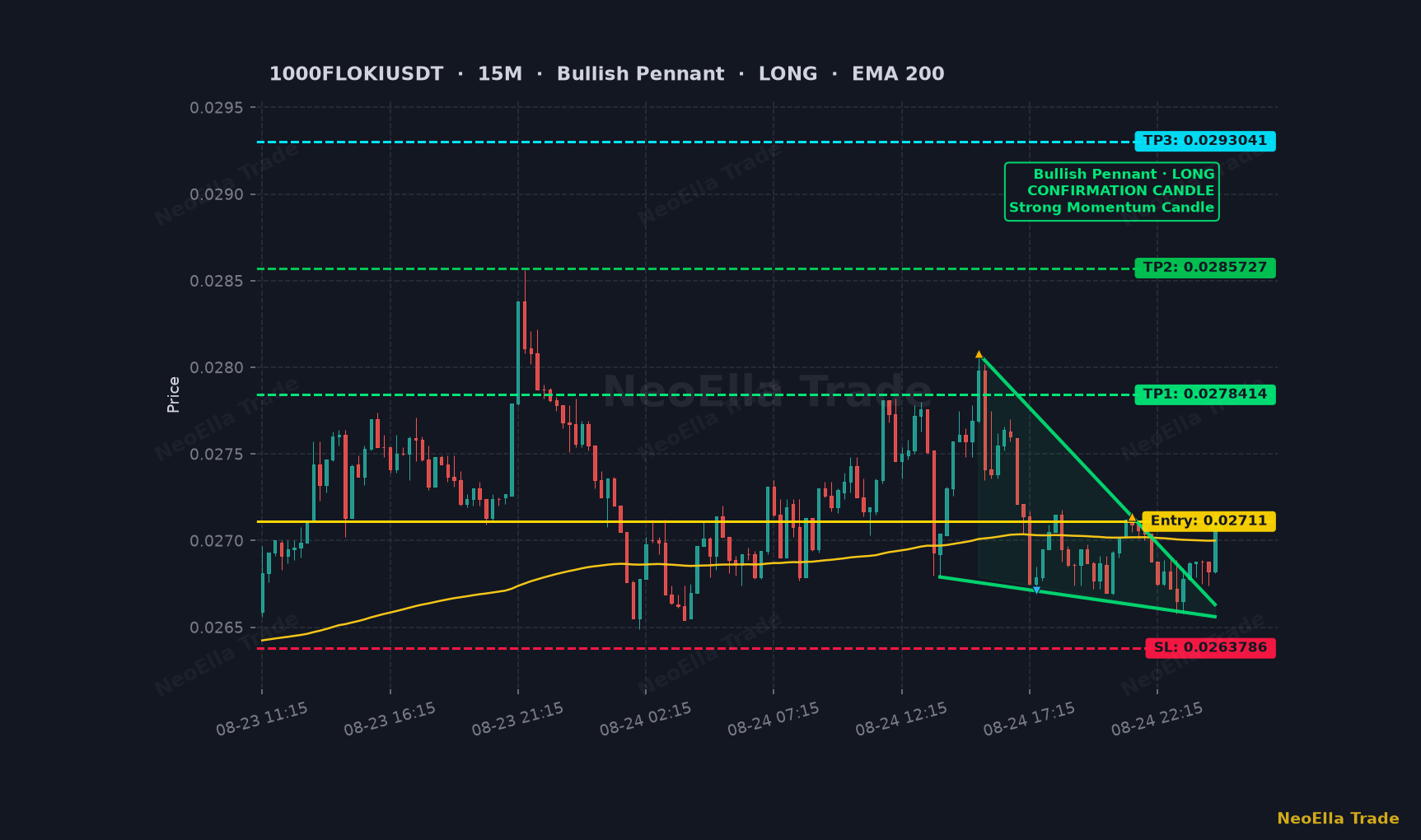Click the 0.0270 price axis label
1421x840 pixels.
pos(217,540)
